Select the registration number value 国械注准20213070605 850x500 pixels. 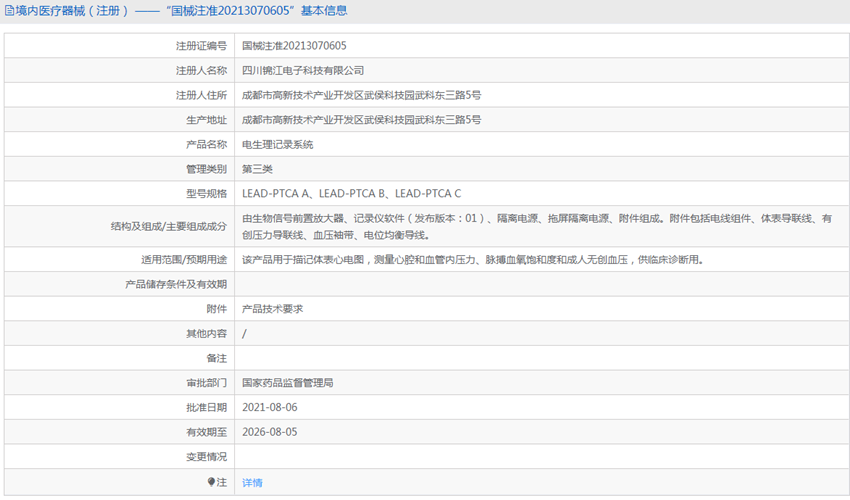tap(294, 46)
